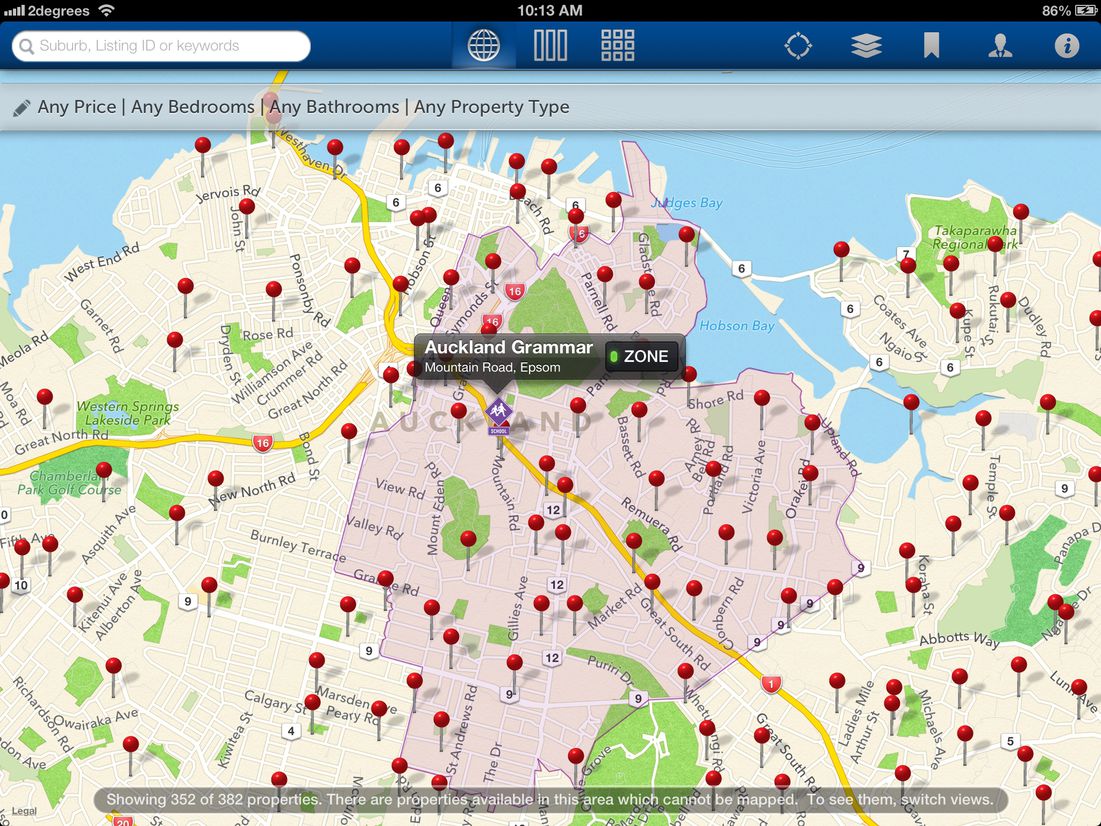The image size is (1101, 826).
Task: Toggle the Auckland Grammar ZONE switch
Action: pyautogui.click(x=643, y=357)
